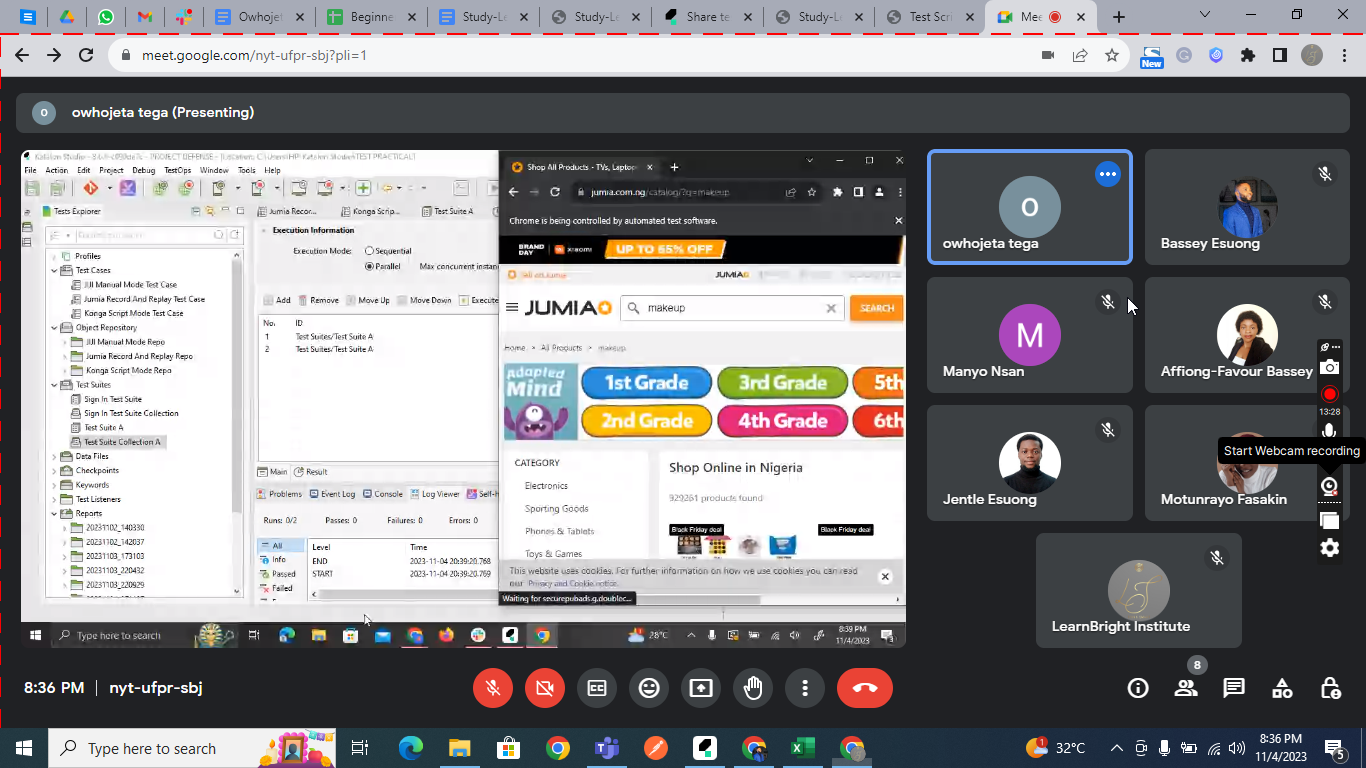The height and width of the screenshot is (768, 1366).
Task: Open Microsoft Teams from taskbar
Action: coord(606,748)
